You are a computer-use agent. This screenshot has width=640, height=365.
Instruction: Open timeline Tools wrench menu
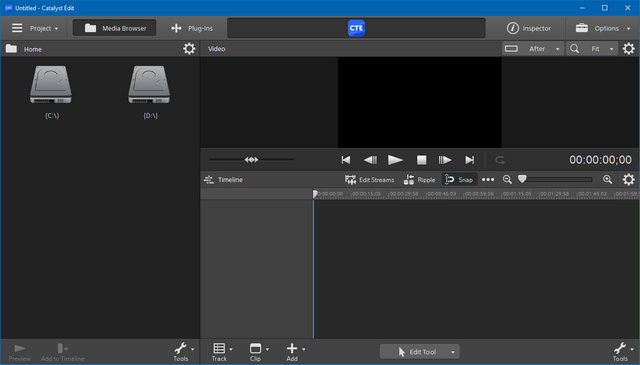coord(622,352)
